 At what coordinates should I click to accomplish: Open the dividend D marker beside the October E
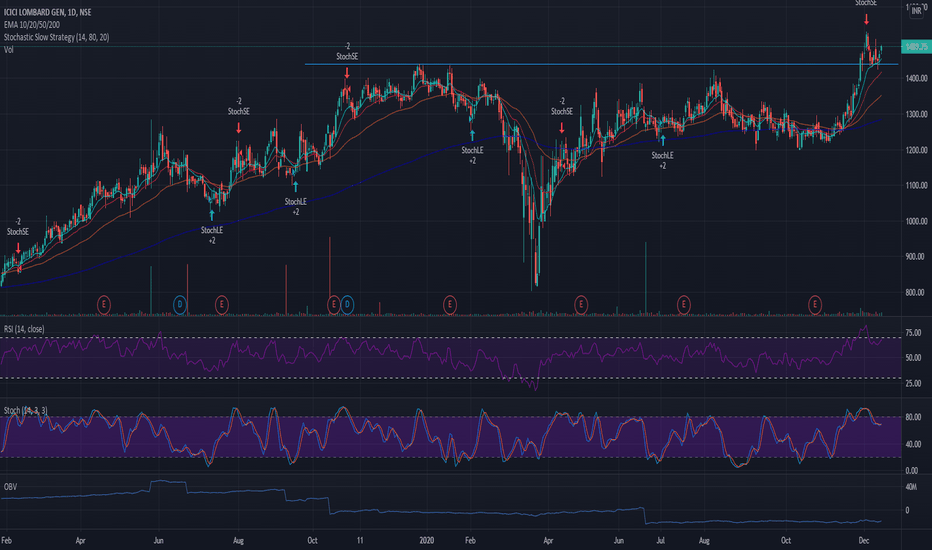point(347,305)
